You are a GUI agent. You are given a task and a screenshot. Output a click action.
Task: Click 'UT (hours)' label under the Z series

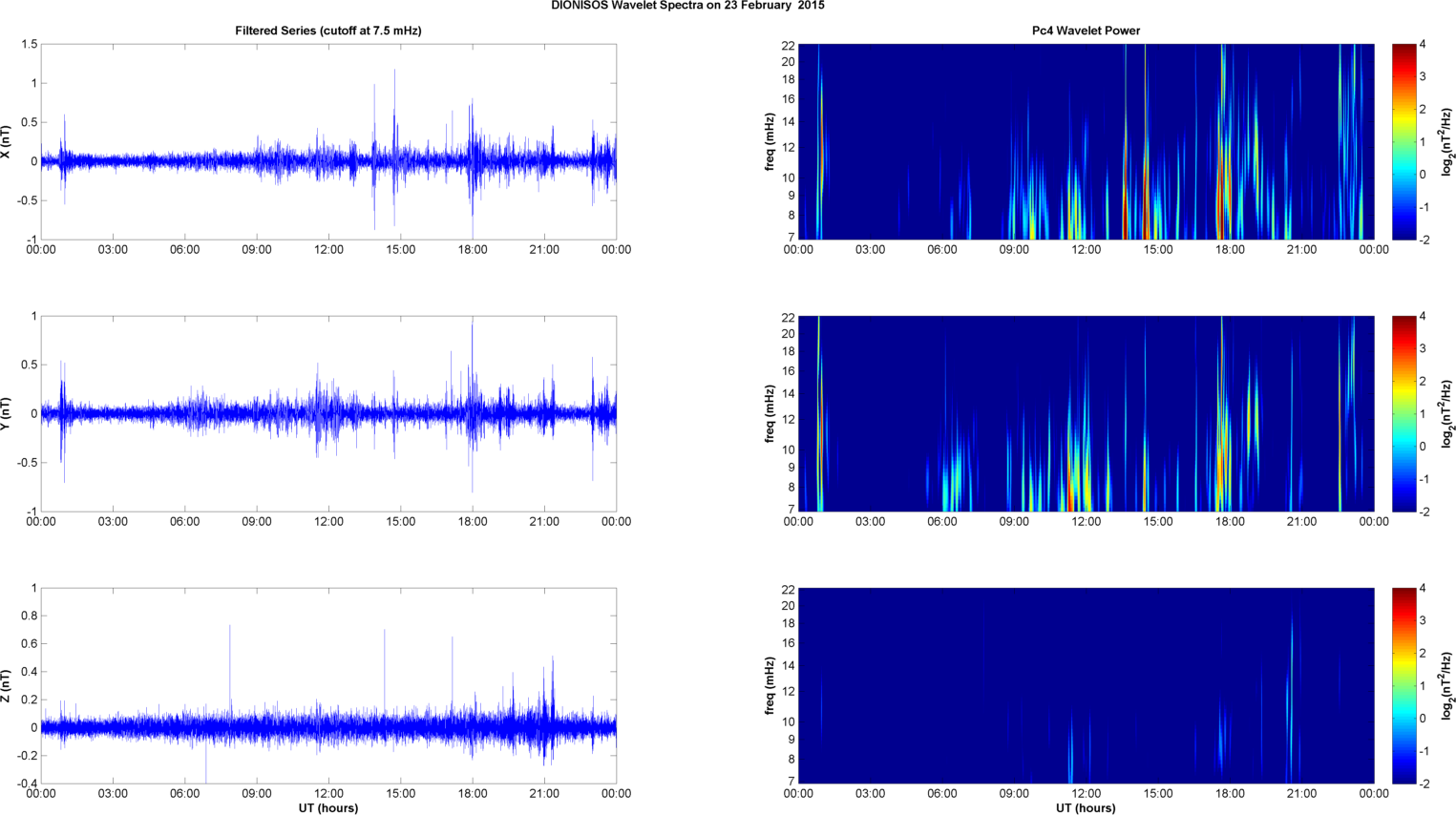point(328,808)
